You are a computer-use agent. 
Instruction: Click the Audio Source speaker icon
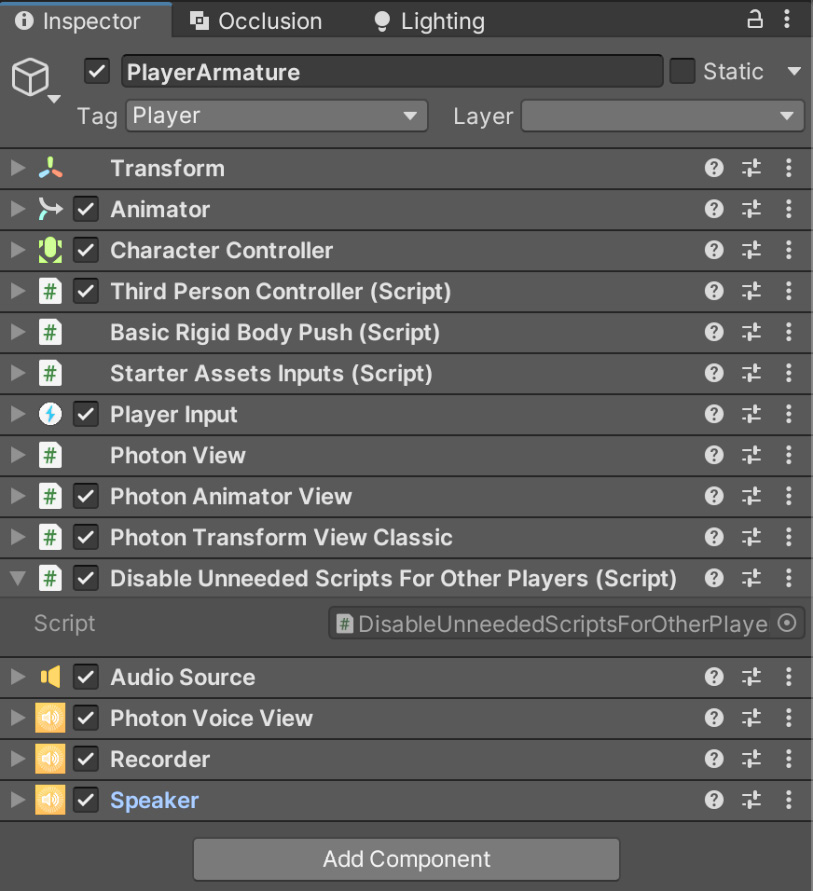point(51,677)
